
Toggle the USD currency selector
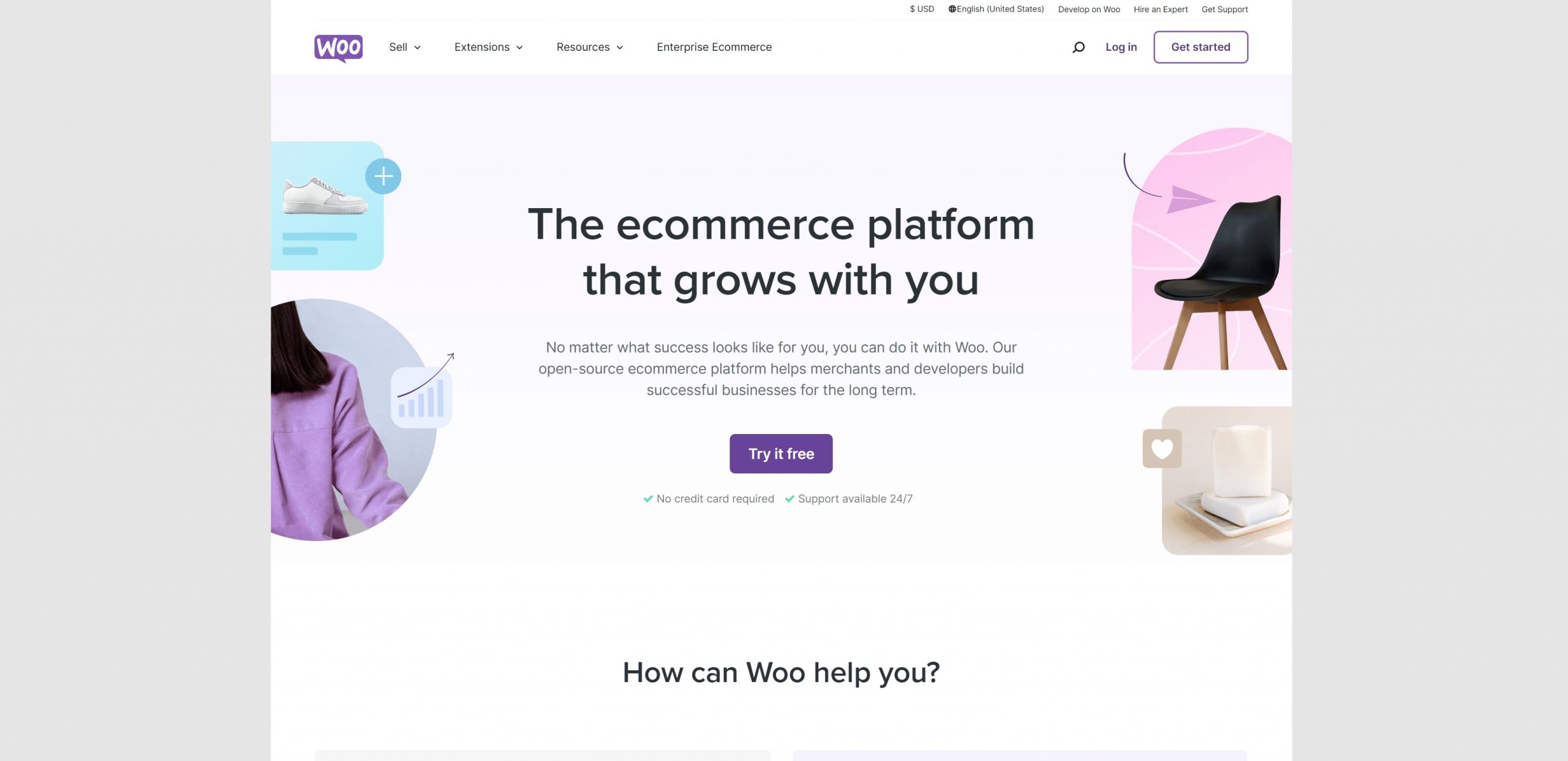tap(921, 9)
